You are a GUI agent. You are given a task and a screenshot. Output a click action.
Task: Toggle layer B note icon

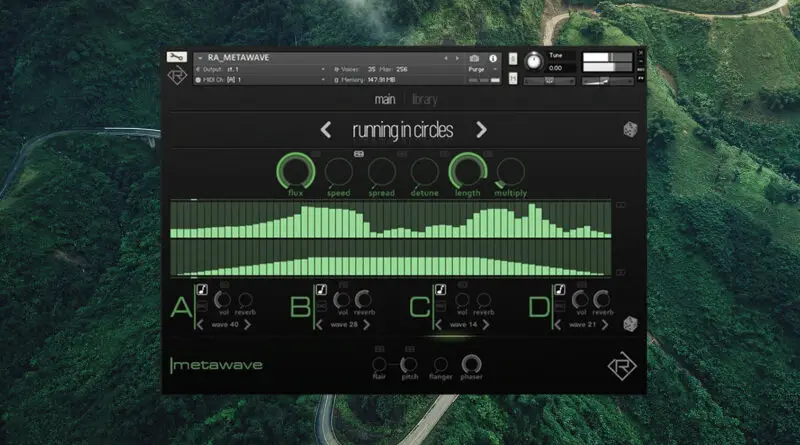[x=321, y=289]
